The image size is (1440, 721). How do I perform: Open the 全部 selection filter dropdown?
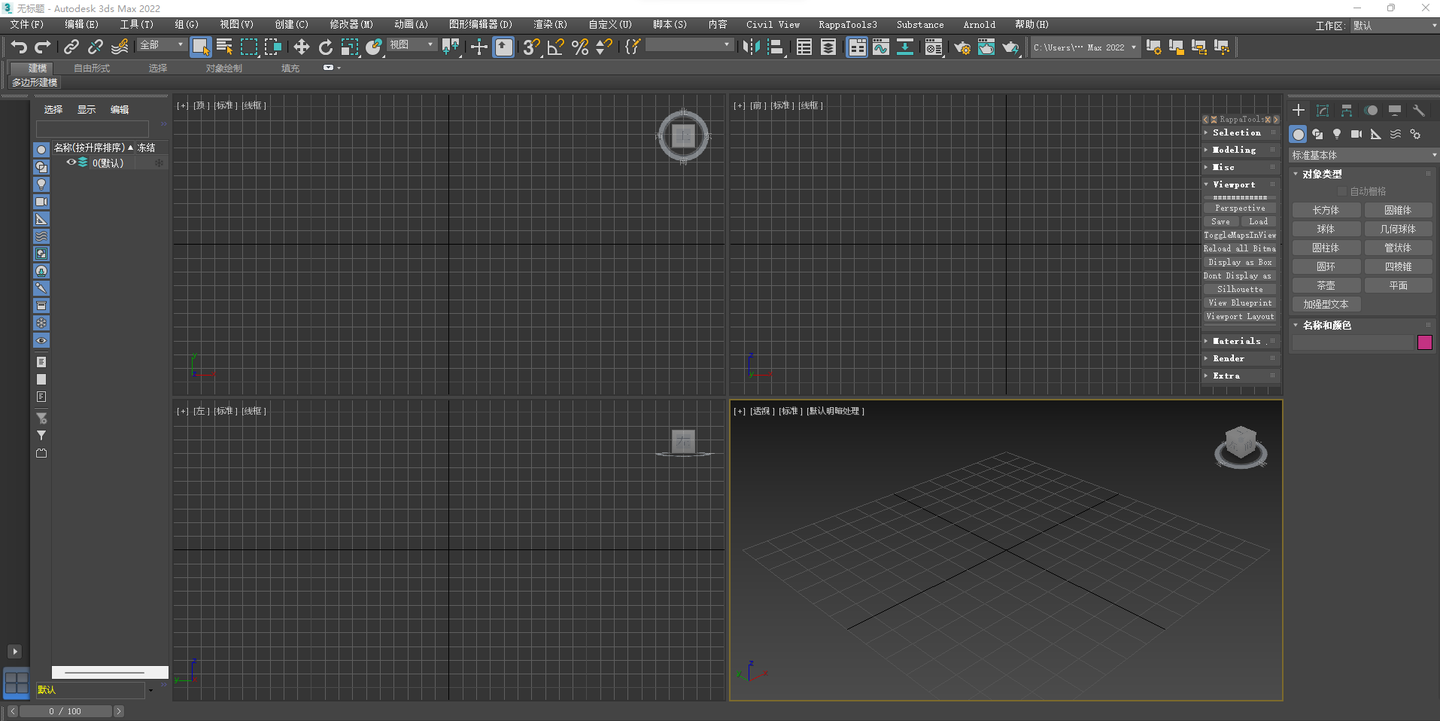162,45
